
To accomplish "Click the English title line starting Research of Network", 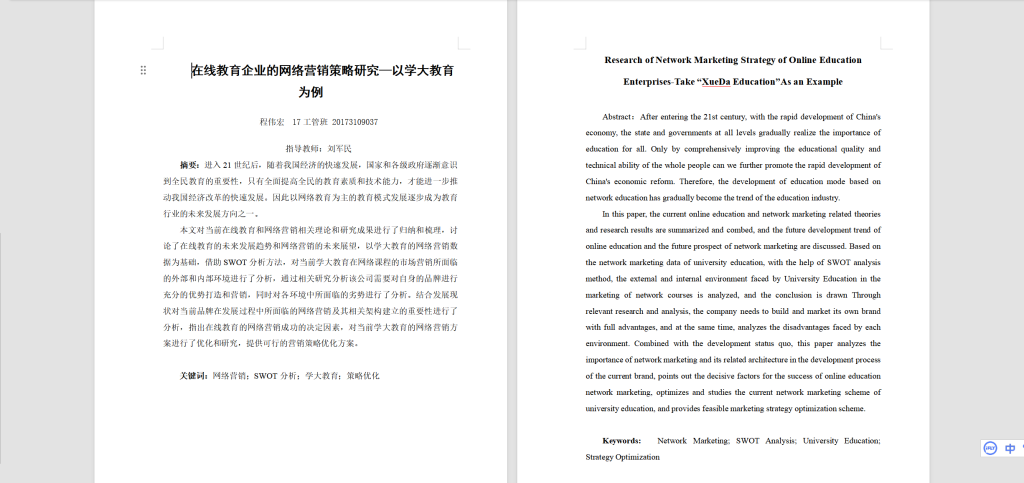I will pyautogui.click(x=733, y=60).
